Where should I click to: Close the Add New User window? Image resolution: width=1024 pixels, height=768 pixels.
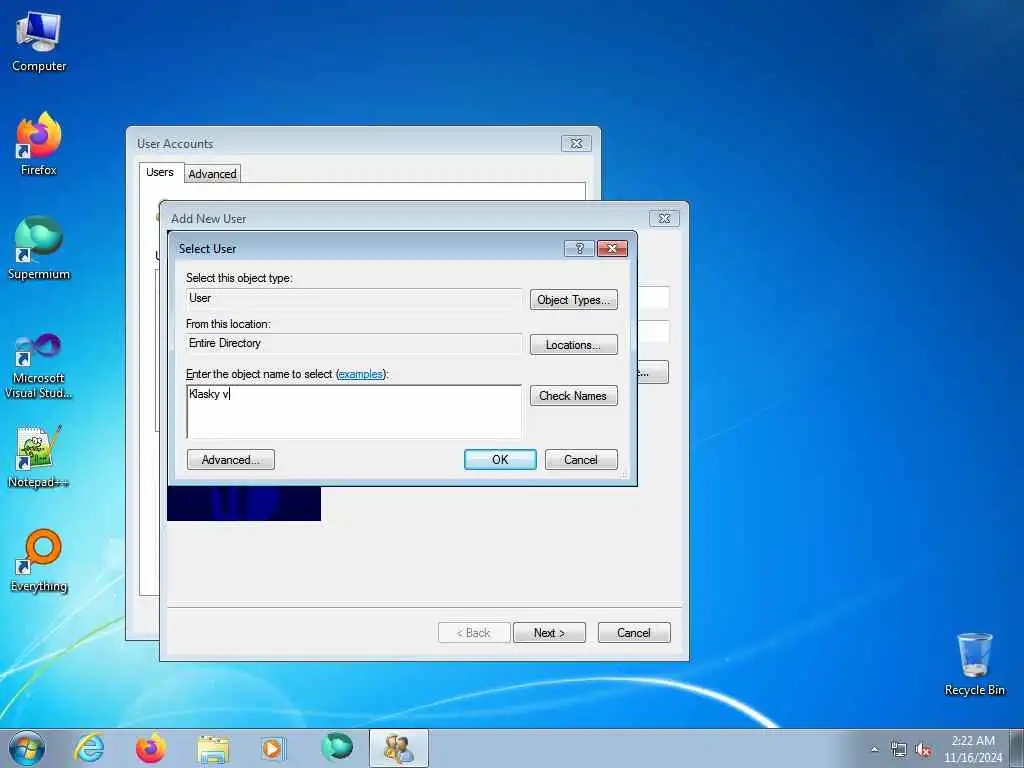pyautogui.click(x=664, y=218)
